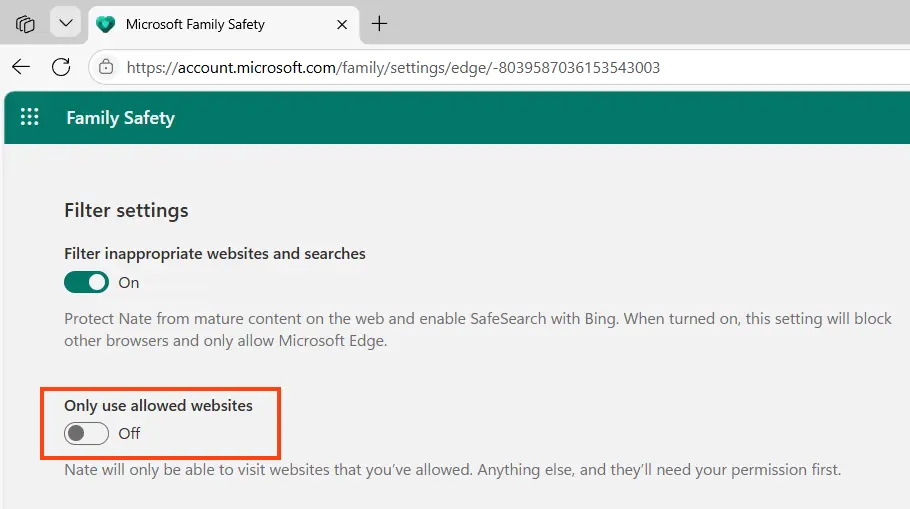This screenshot has height=509, width=910.
Task: Click the Filter settings heading
Action: 126,211
